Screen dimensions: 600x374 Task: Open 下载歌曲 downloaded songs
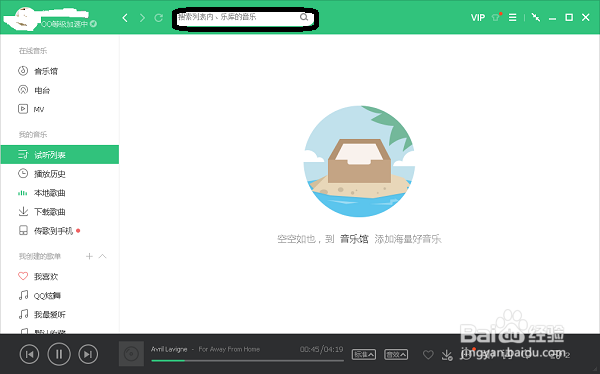point(60,212)
